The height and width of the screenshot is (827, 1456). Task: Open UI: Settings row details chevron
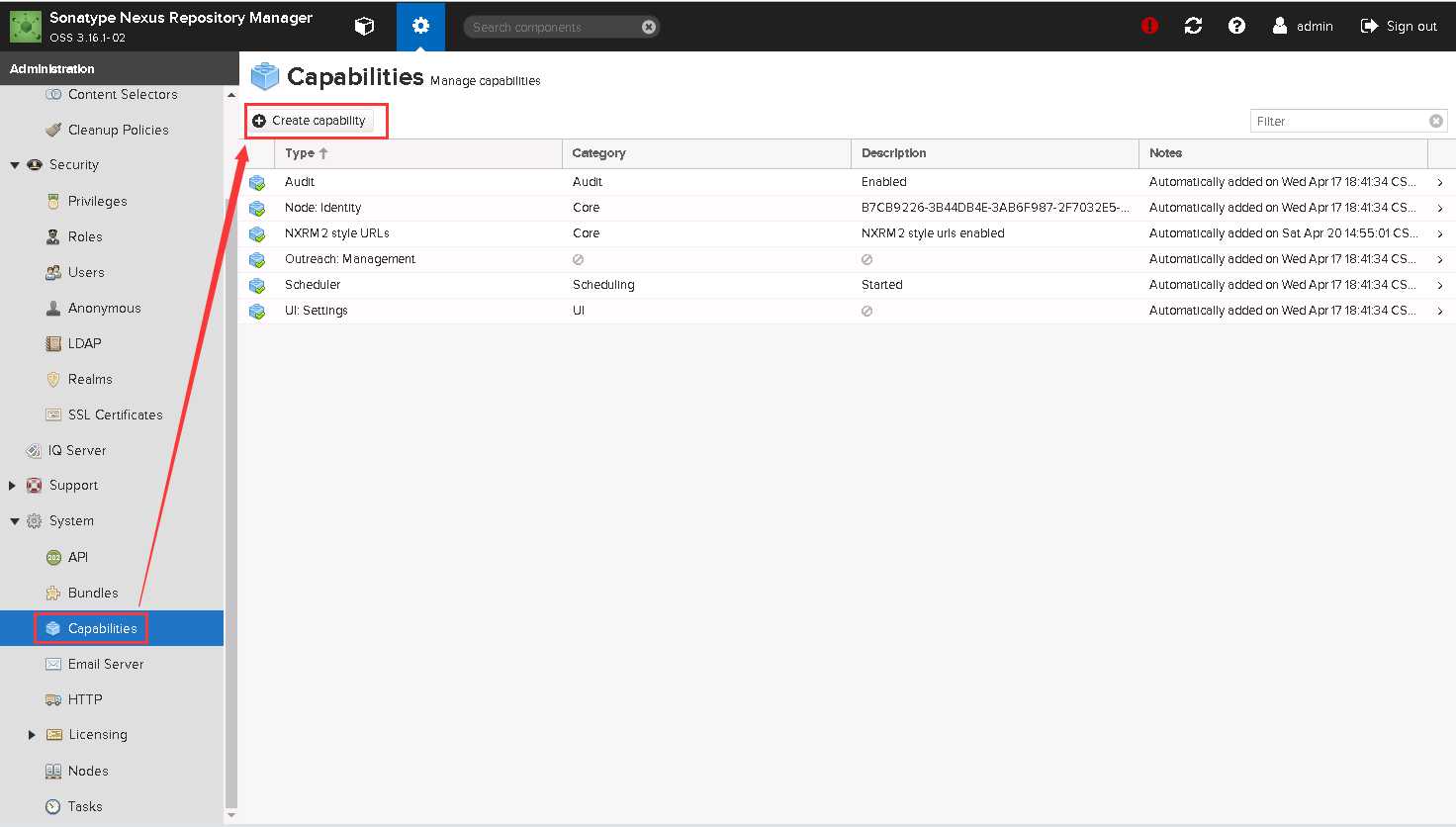click(1439, 311)
